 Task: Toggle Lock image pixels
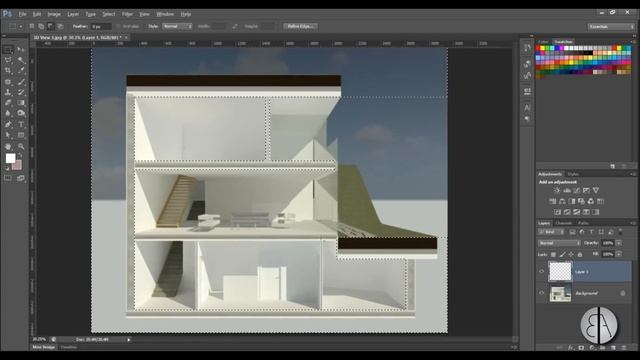point(562,254)
